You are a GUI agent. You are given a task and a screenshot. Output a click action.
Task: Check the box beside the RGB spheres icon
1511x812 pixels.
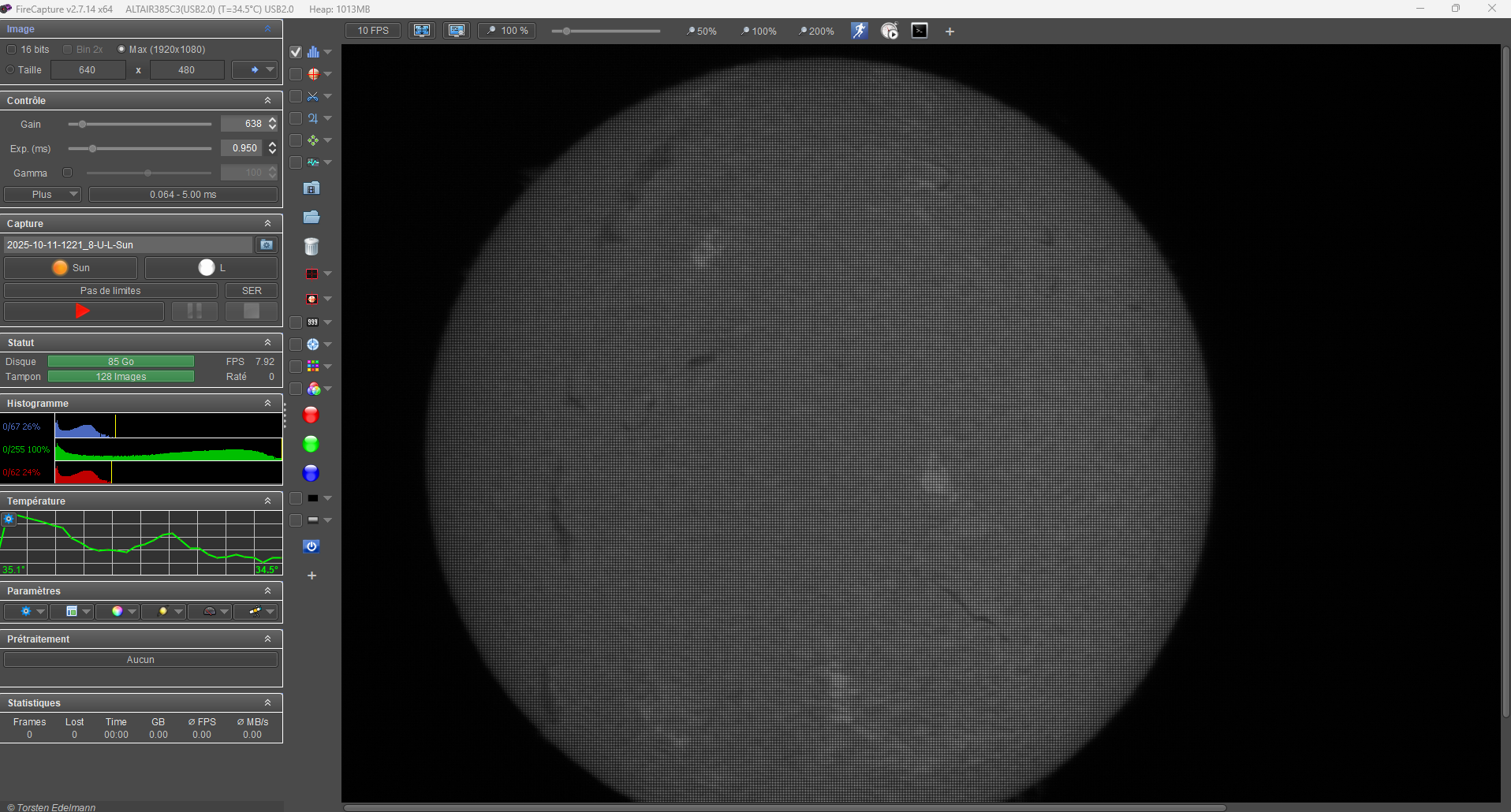point(296,389)
